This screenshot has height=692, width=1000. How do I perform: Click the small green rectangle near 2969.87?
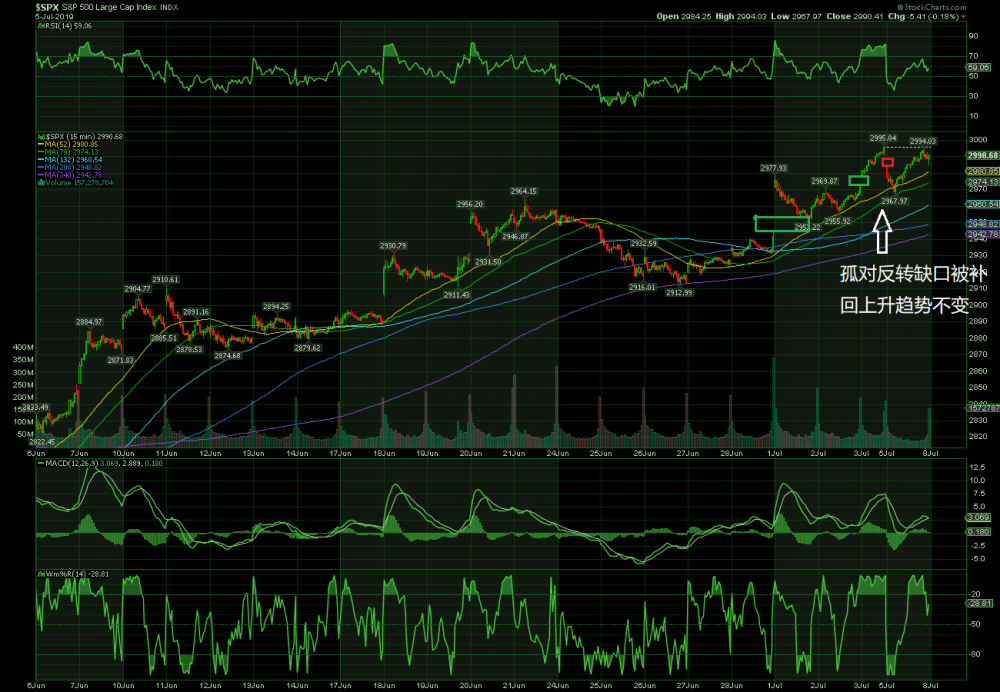[x=858, y=181]
